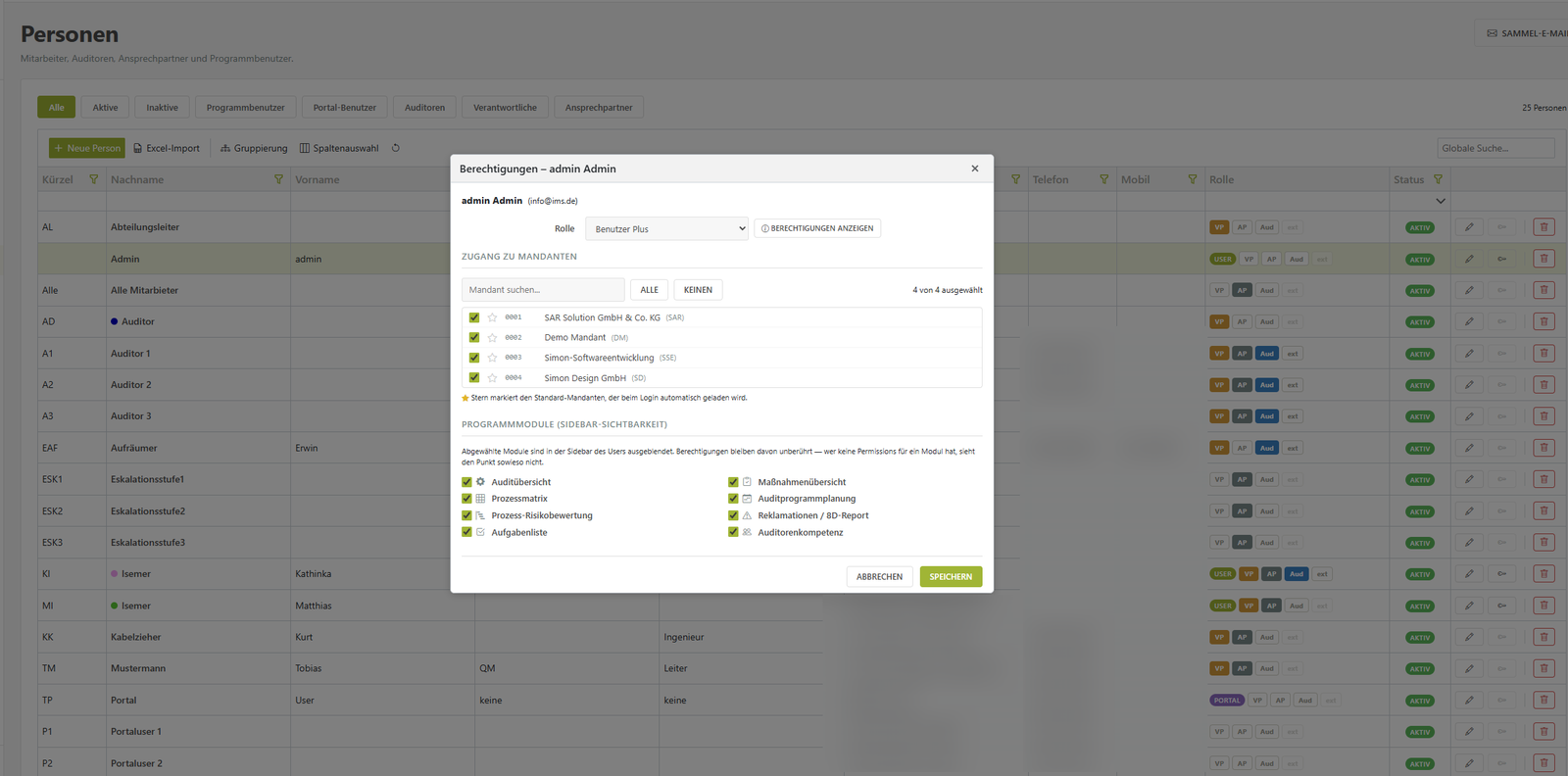Click the Abbrechen button

click(x=879, y=577)
